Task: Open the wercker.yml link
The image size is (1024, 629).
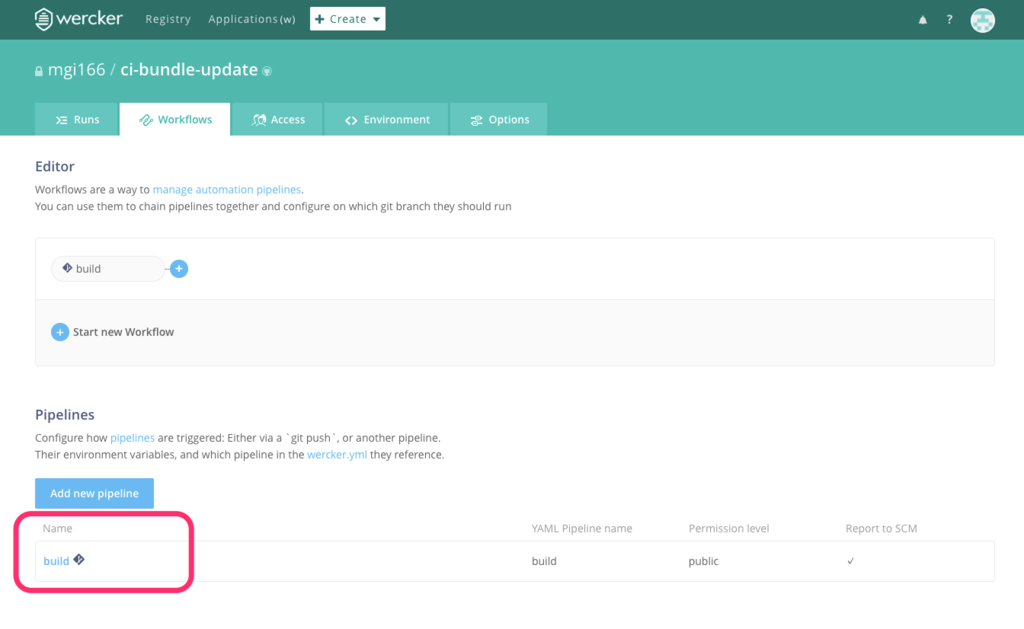Action: click(337, 455)
